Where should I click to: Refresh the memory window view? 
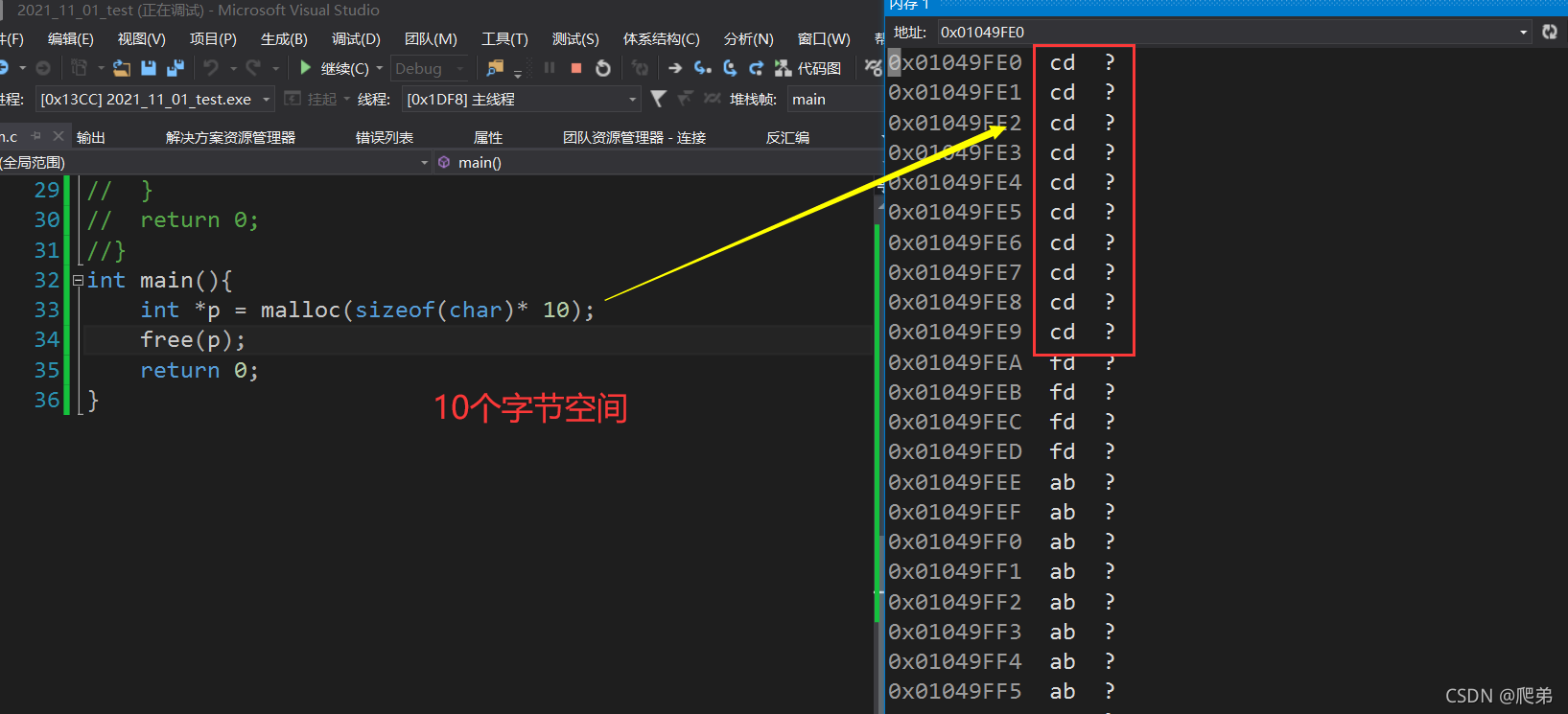1550,32
